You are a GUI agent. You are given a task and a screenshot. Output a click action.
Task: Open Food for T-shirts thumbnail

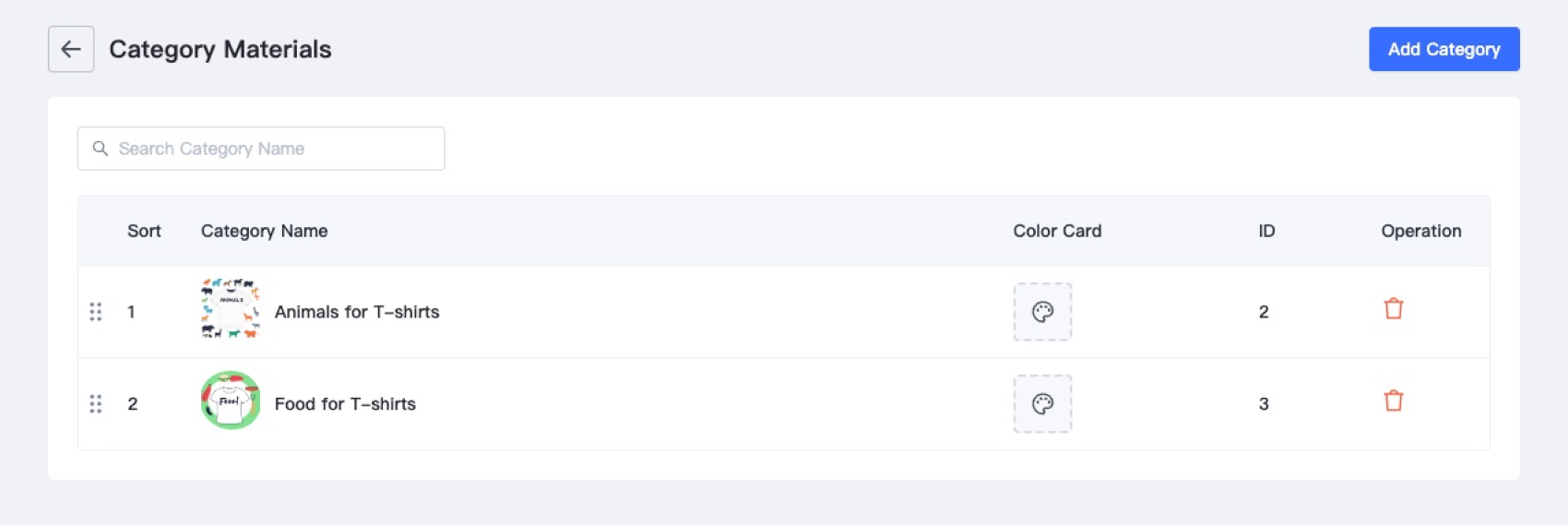pyautogui.click(x=230, y=400)
